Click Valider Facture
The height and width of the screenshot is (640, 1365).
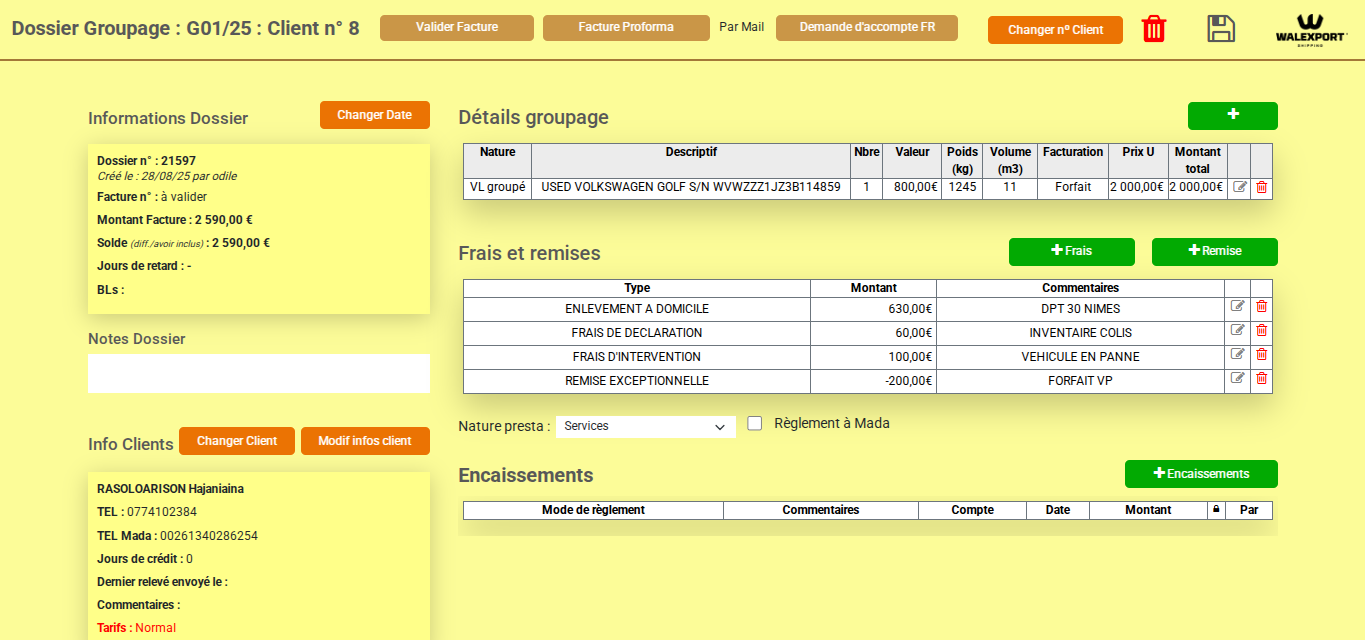456,28
